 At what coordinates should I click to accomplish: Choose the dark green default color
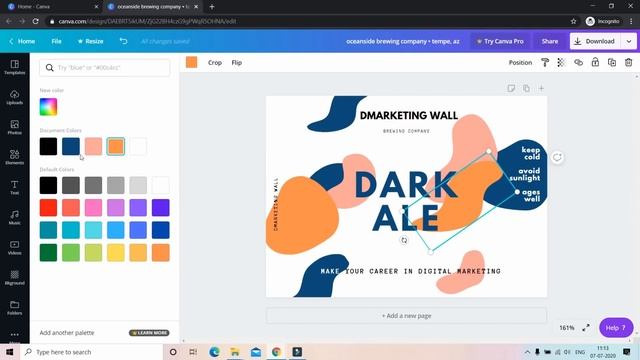click(48, 252)
